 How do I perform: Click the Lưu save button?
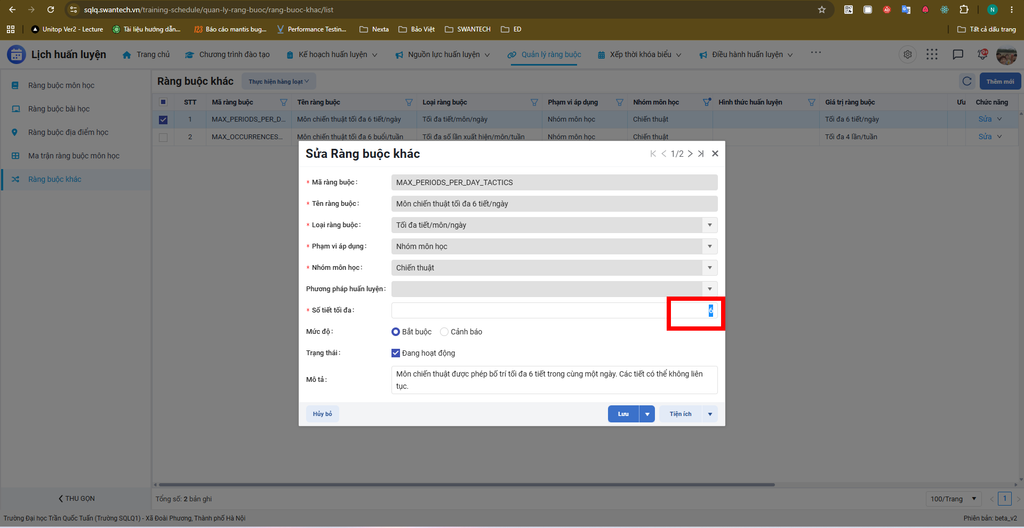tap(624, 414)
